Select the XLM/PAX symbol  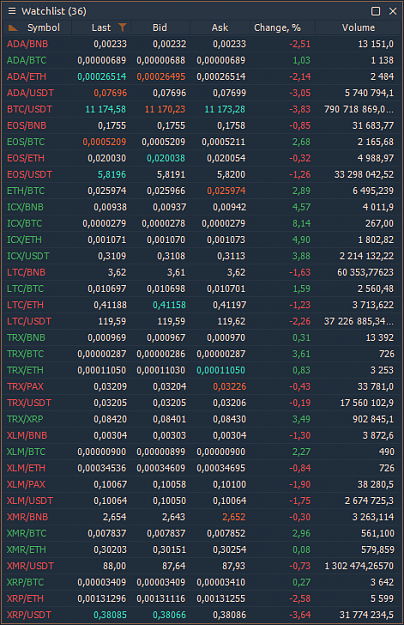(26, 485)
